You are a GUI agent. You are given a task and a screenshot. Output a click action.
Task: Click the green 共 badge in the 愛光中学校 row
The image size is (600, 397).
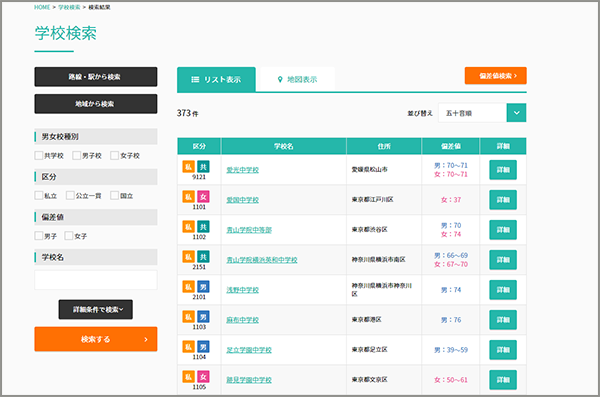click(203, 167)
